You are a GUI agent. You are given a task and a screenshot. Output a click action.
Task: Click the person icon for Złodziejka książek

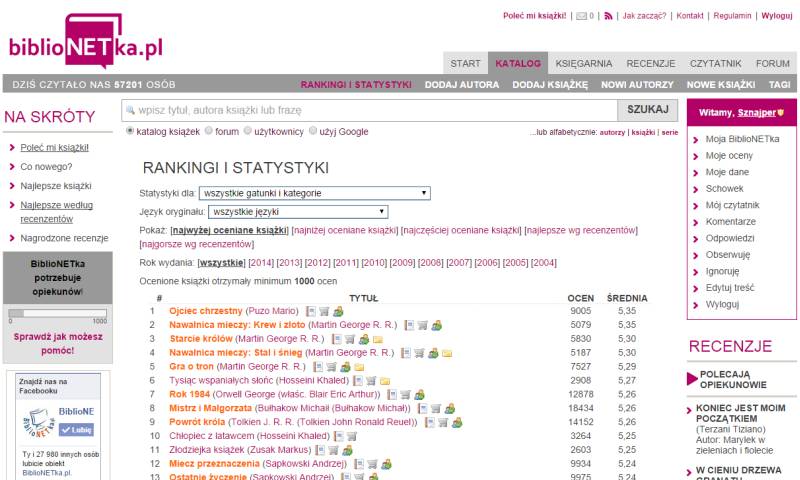347,450
